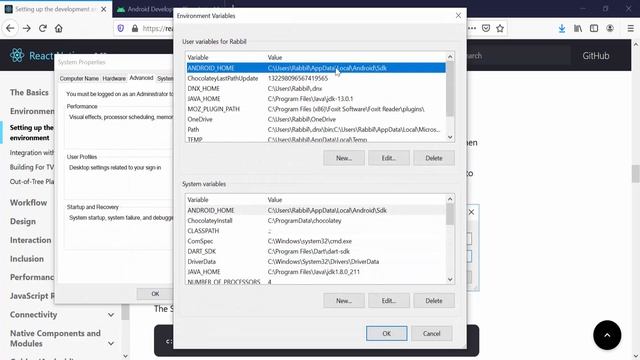Select CLASSPATH system variable
The width and height of the screenshot is (640, 360).
(x=316, y=231)
